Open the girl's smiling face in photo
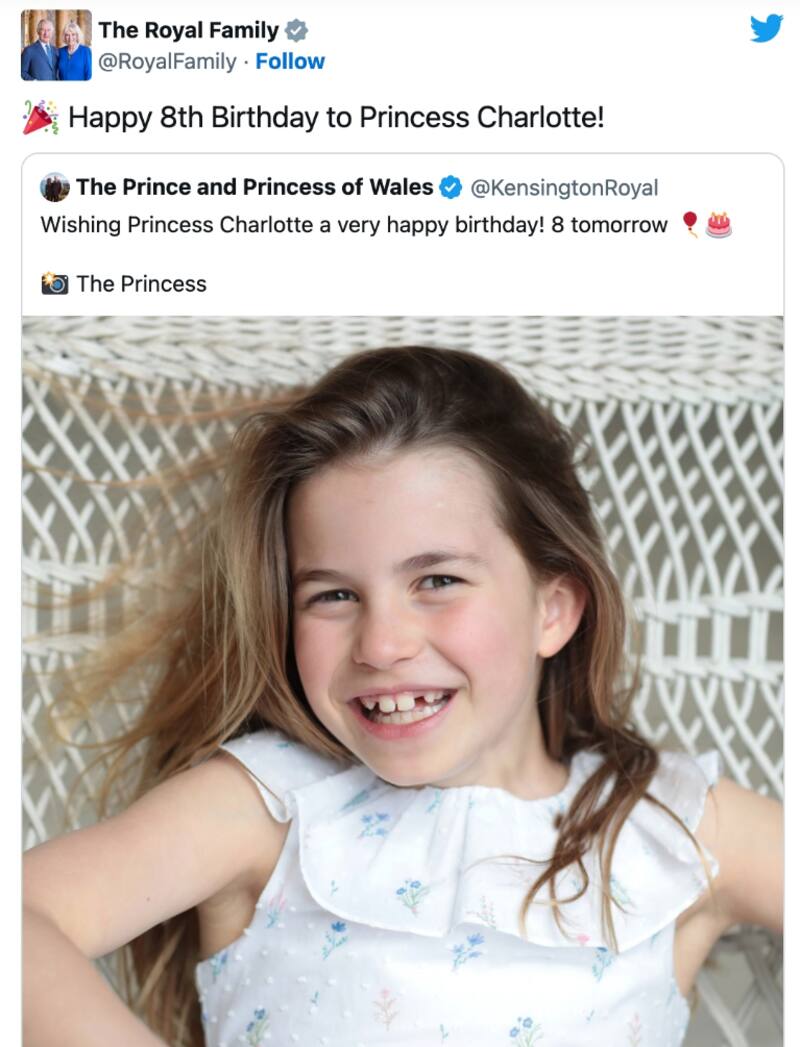Image resolution: width=800 pixels, height=1047 pixels. point(420,620)
